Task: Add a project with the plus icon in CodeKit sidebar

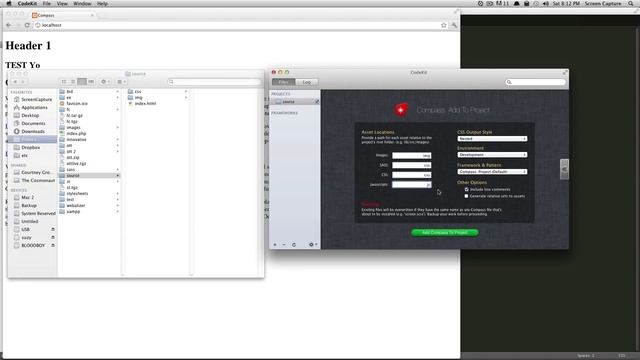Action: point(275,244)
